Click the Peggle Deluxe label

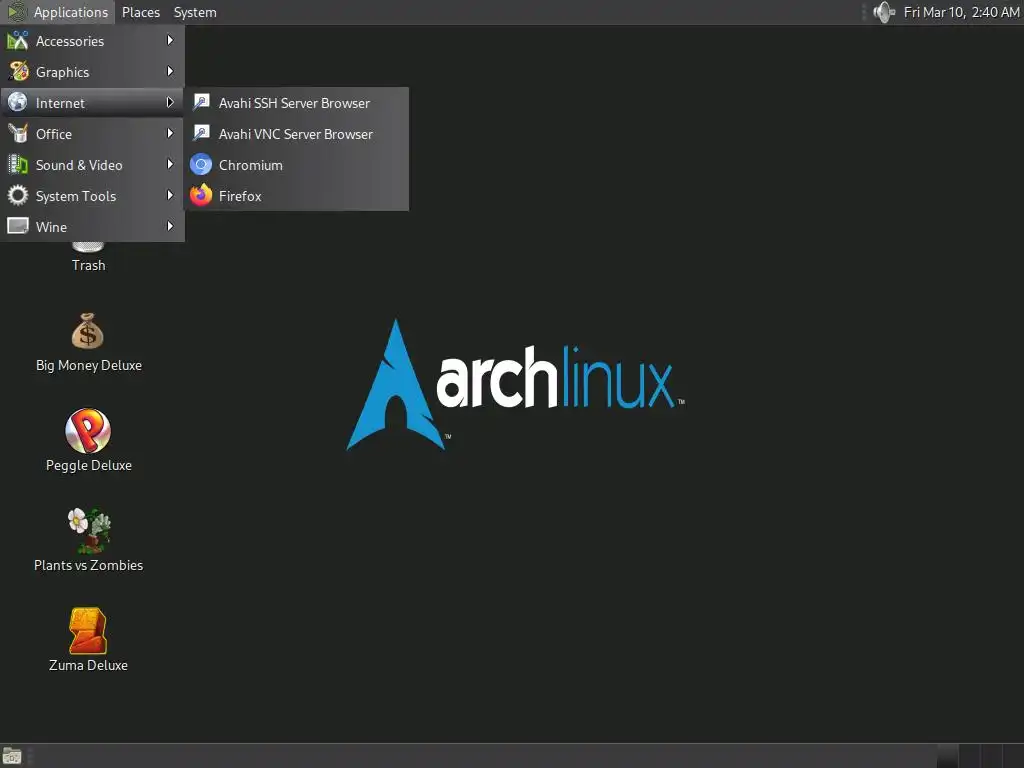(x=89, y=465)
